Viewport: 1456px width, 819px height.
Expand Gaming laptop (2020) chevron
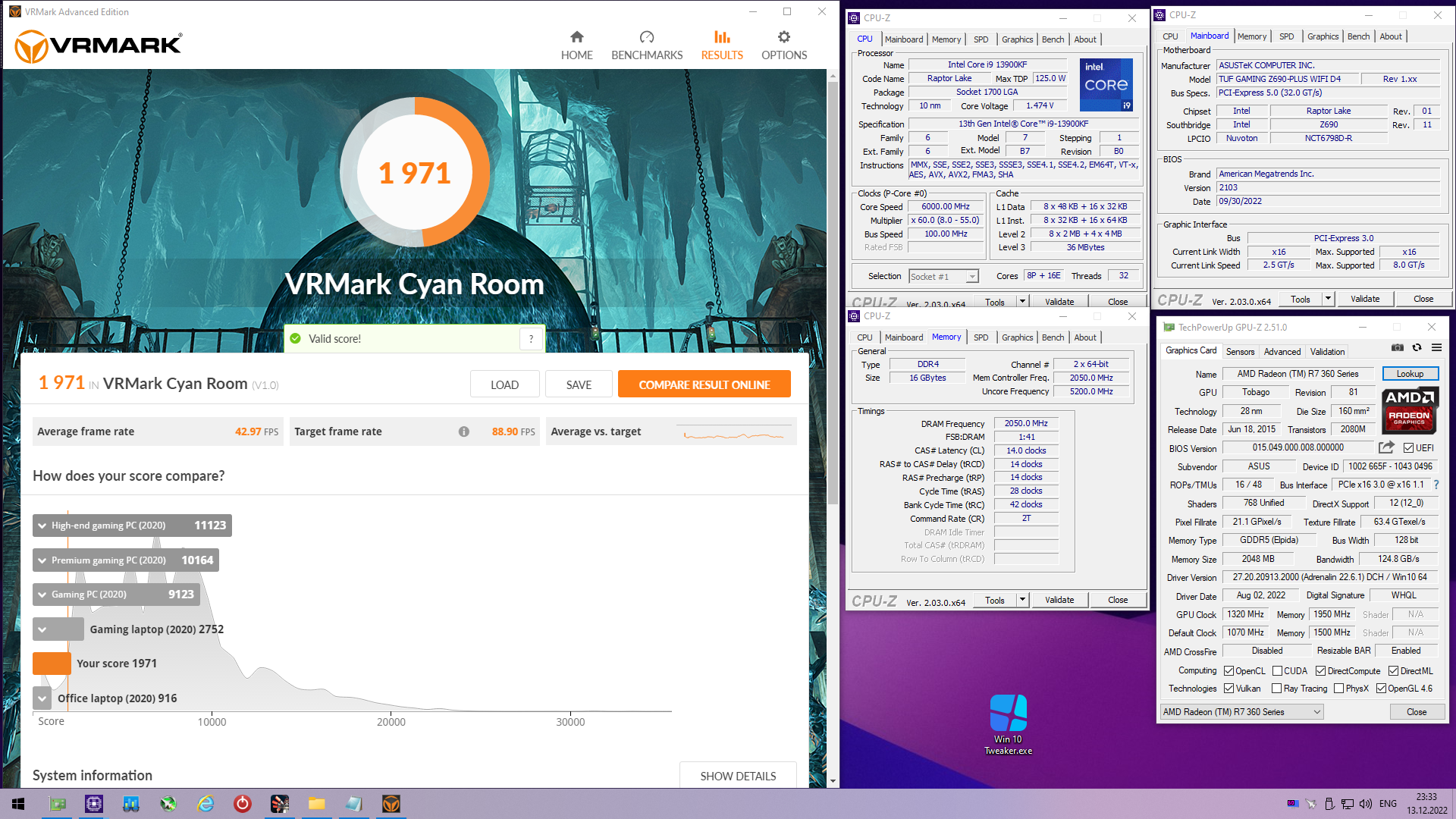pos(42,629)
